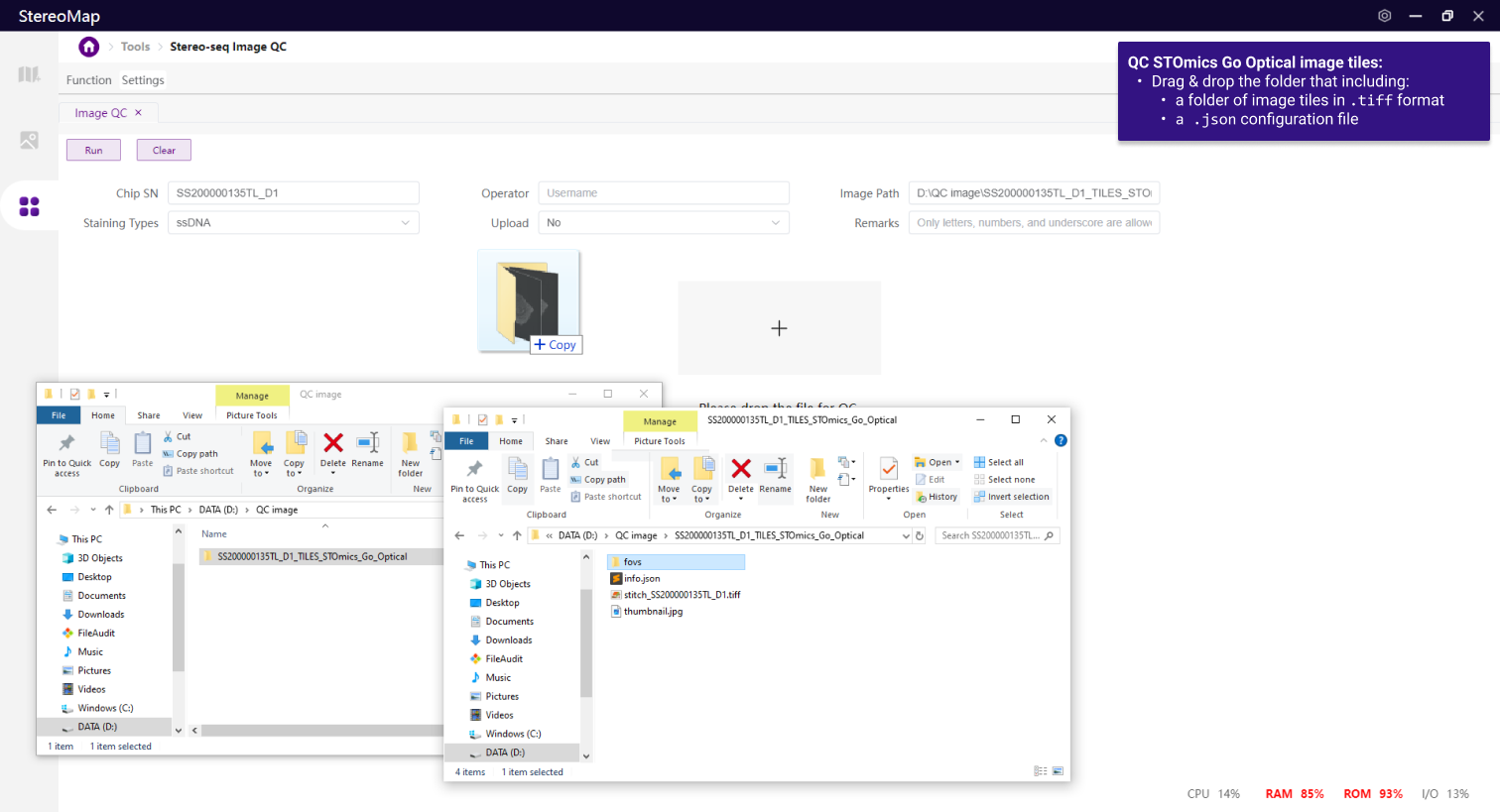1500x812 pixels.
Task: Click the blue Help icon in the Go_Optical window
Action: (1061, 440)
